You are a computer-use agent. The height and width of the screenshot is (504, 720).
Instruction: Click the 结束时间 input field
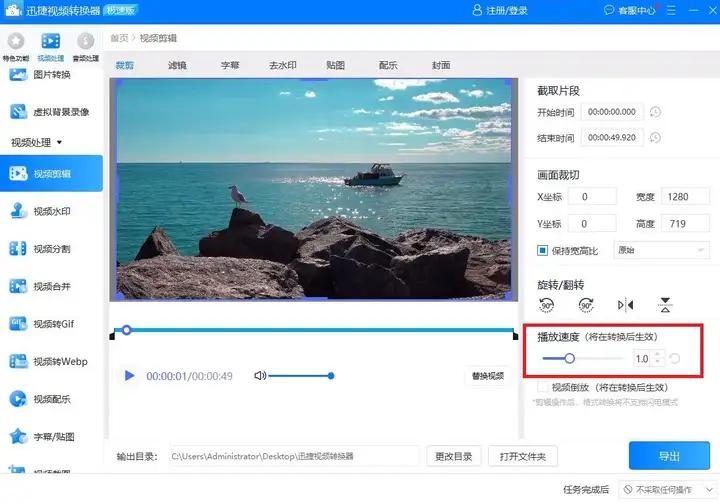point(612,138)
